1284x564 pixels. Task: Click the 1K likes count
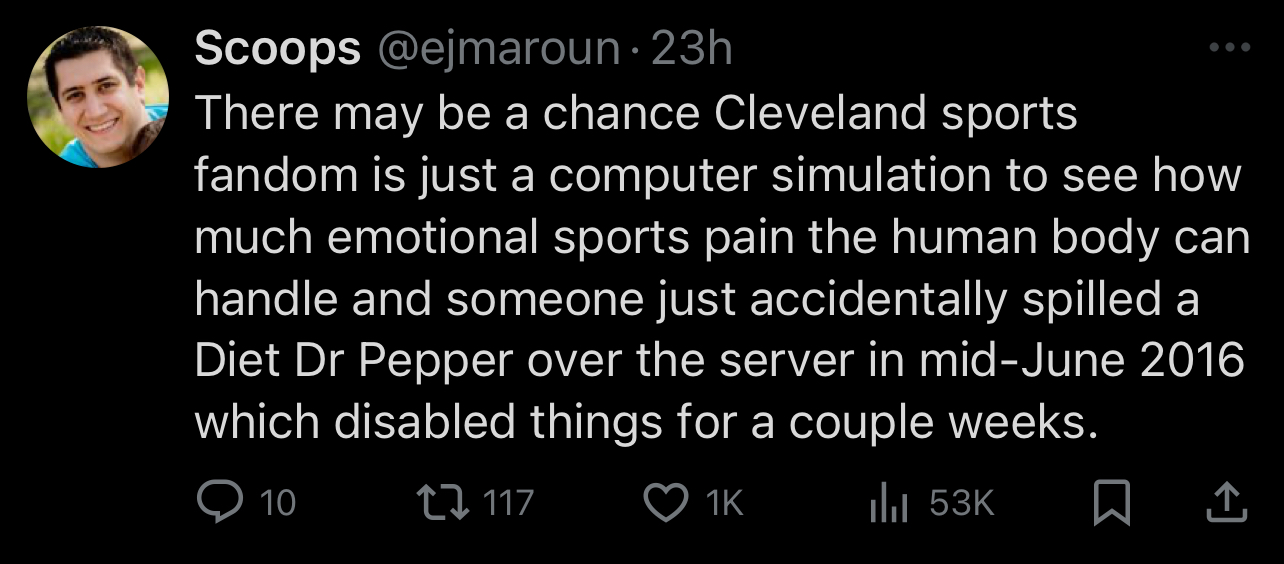pyautogui.click(x=725, y=503)
